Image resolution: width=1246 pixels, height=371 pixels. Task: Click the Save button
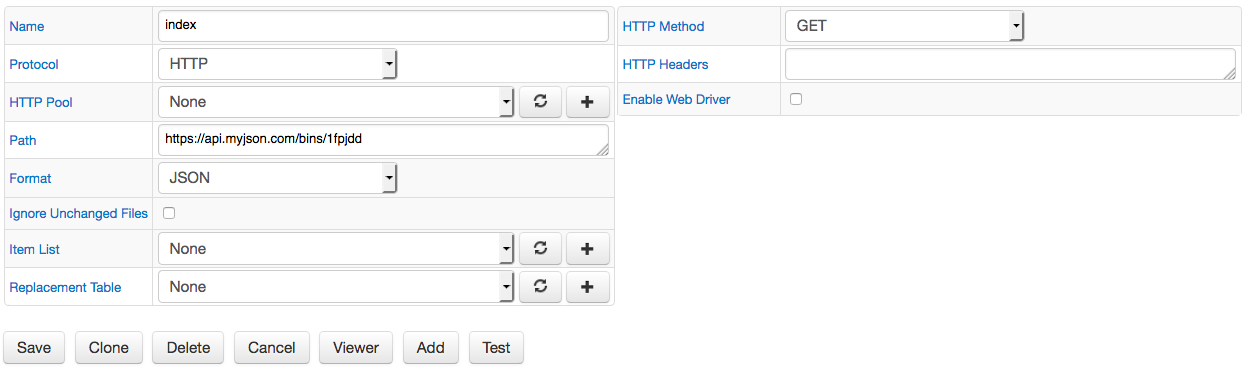tap(34, 348)
